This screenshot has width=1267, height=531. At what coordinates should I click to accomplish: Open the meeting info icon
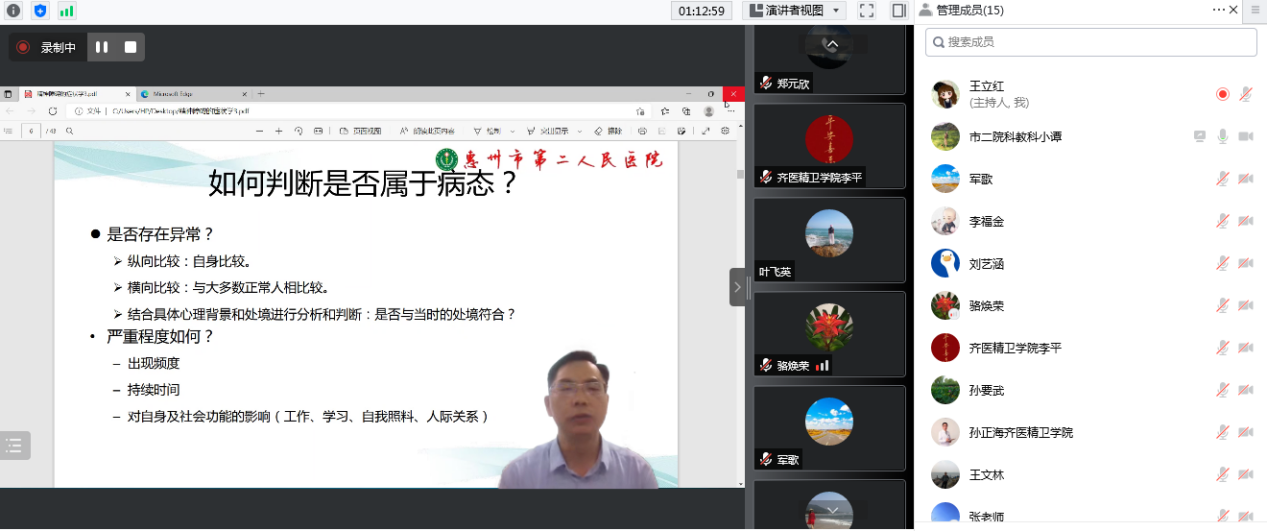click(13, 11)
